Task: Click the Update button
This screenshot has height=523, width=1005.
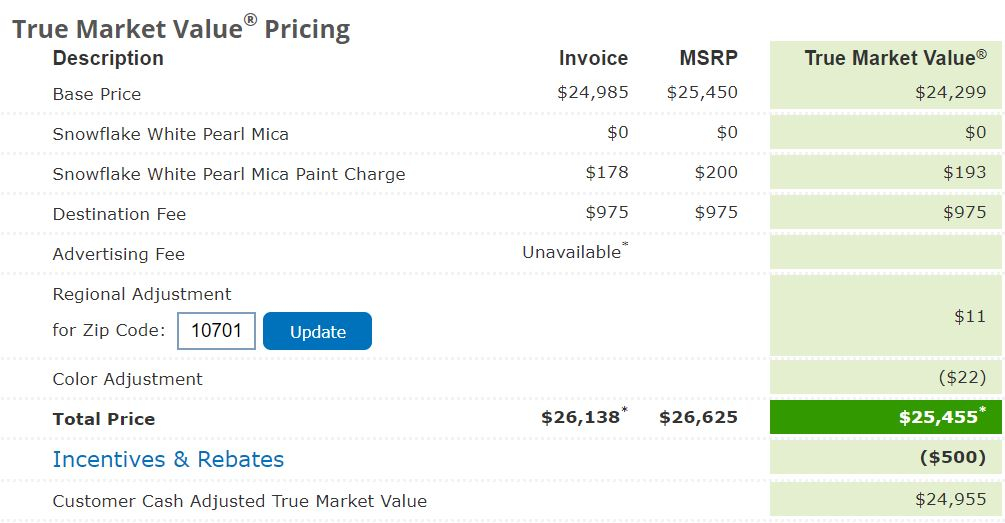Action: [x=317, y=331]
